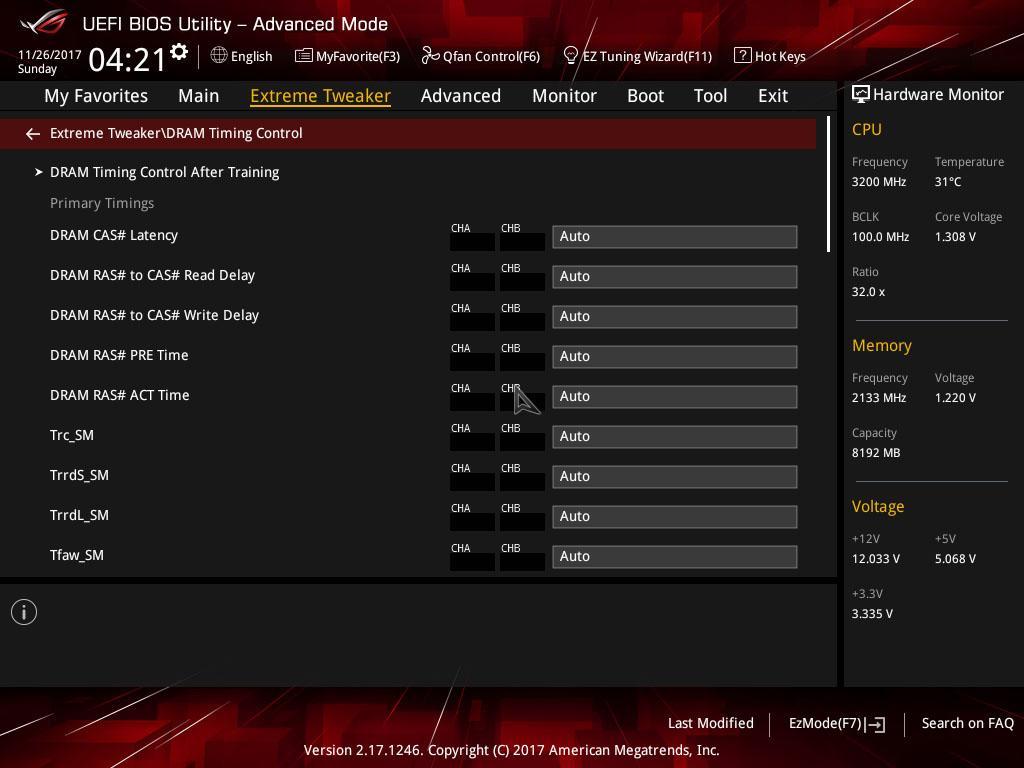Select the TrrdS_SM label
1024x768 pixels.
pos(79,475)
